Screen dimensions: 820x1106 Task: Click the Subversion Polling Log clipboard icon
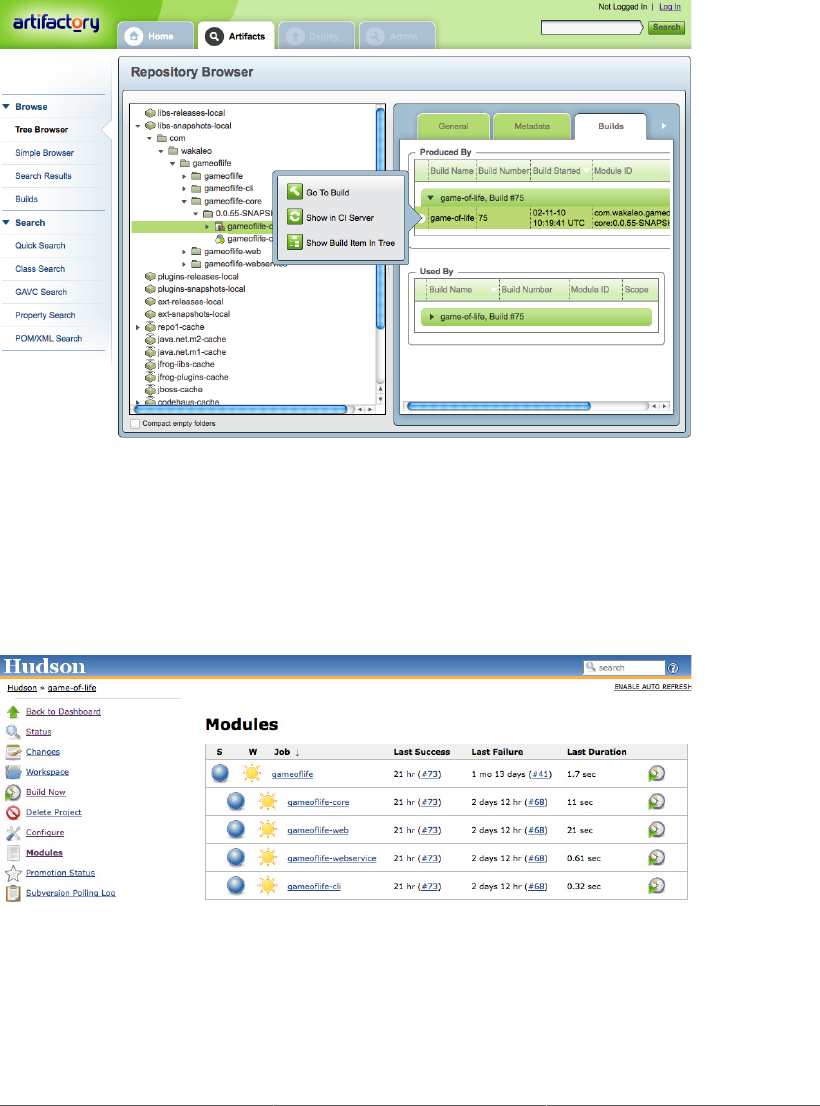pyautogui.click(x=13, y=893)
